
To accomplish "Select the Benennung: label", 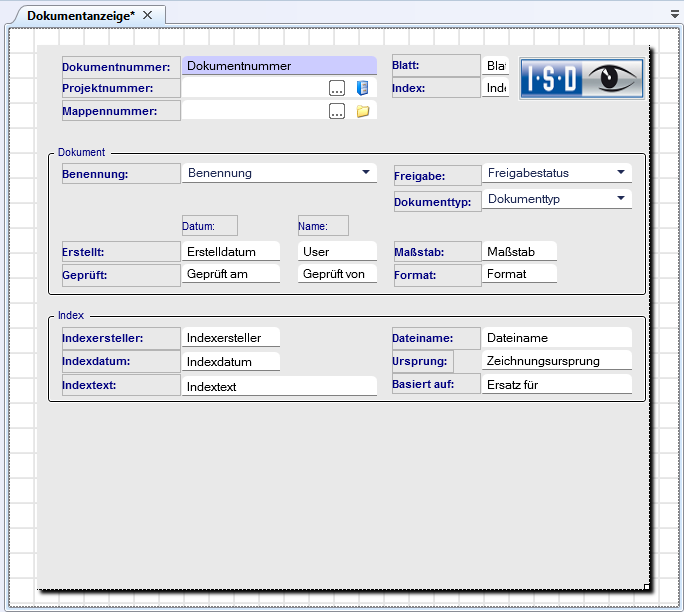I will pyautogui.click(x=121, y=174).
